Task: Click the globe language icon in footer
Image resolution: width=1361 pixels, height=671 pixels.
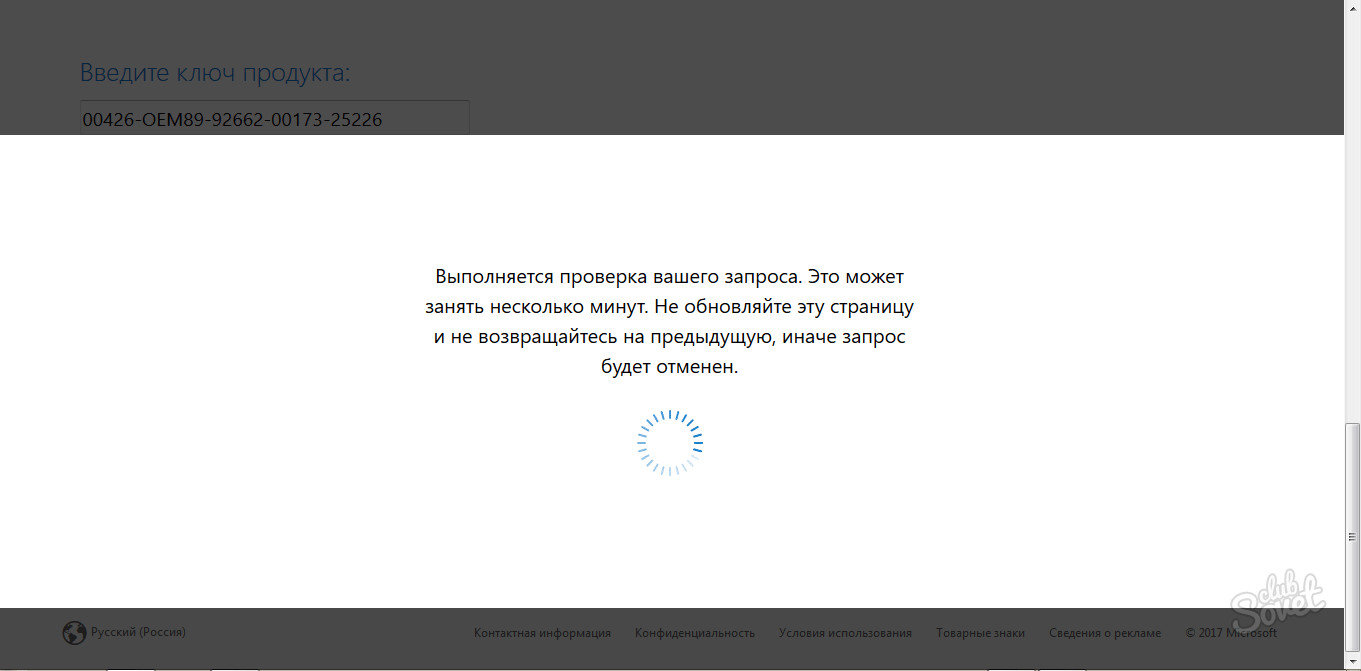Action: point(74,633)
